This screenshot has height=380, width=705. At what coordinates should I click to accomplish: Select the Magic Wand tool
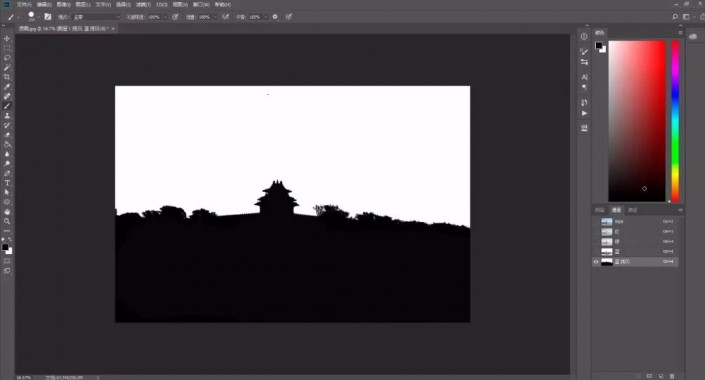tap(7, 67)
